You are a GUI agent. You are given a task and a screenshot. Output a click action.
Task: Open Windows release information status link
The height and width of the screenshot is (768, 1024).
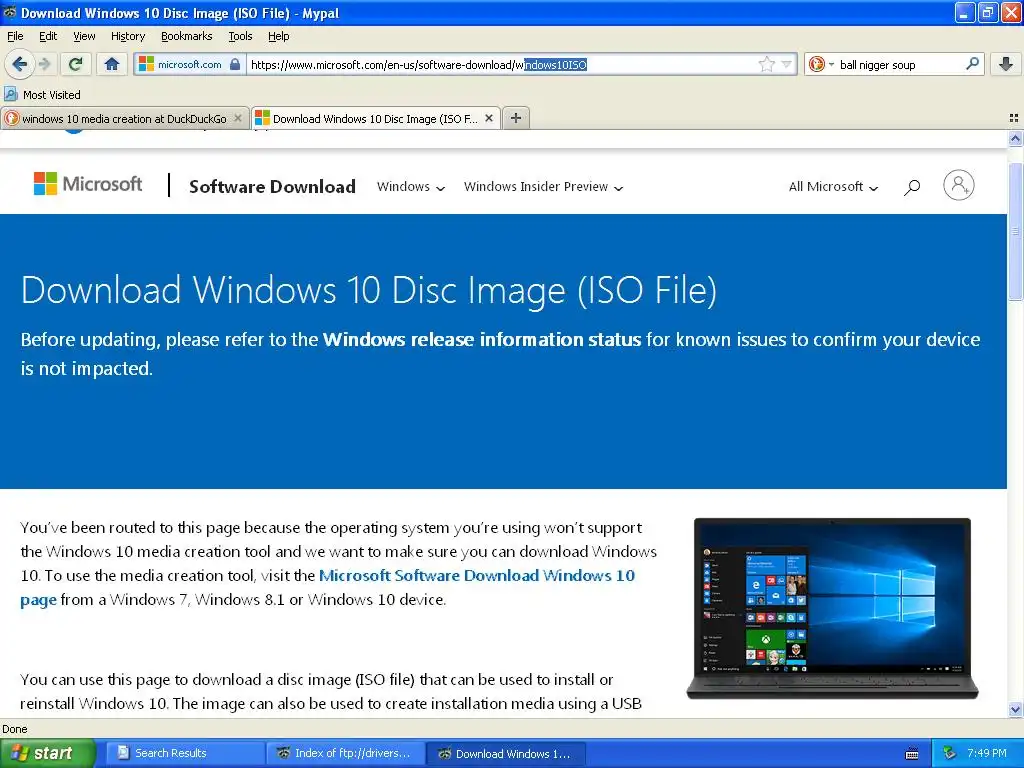(x=482, y=340)
